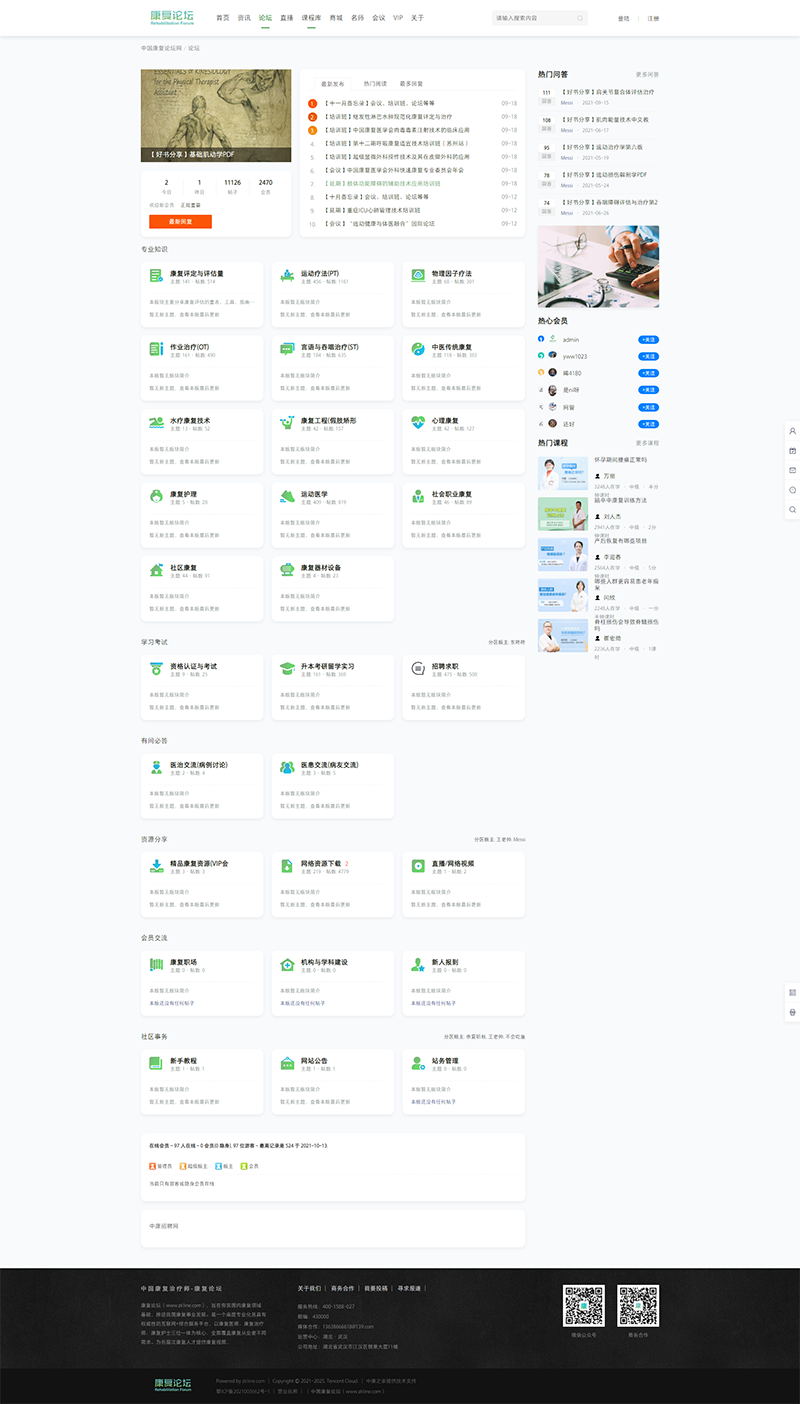The height and width of the screenshot is (1404, 800).
Task: Follow the user admin with 关注 button
Action: [x=648, y=339]
